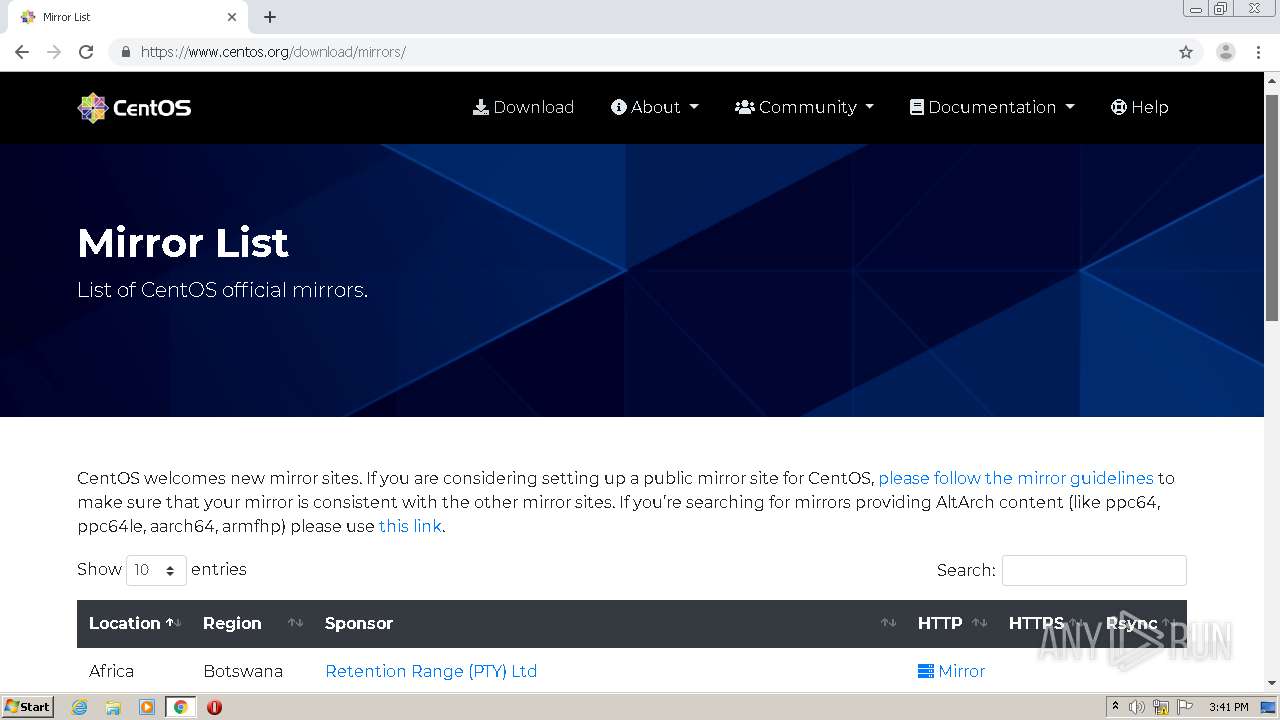Go back with the browser back arrow

(22, 52)
